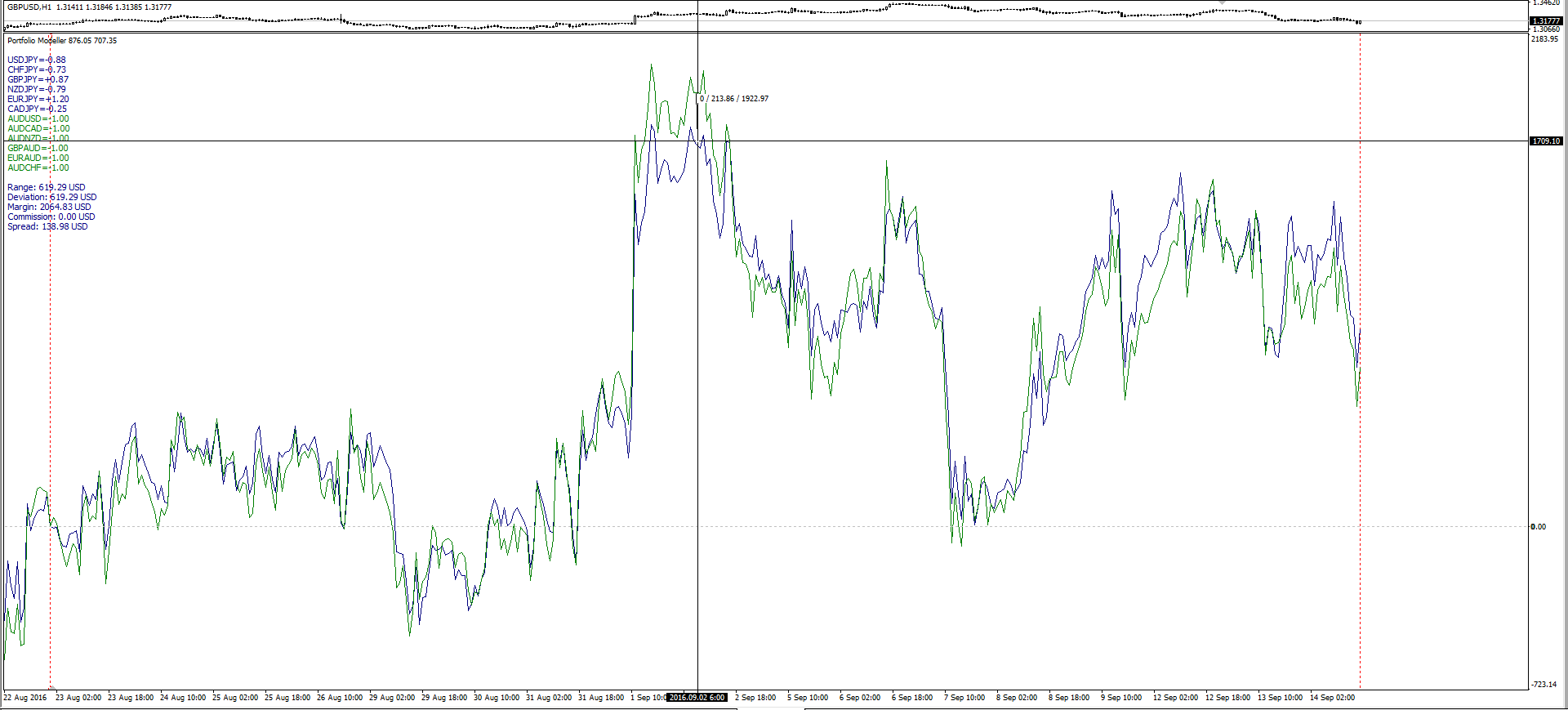The image size is (1568, 710).
Task: Click the -723.14 bottom scale value
Action: click(1543, 684)
